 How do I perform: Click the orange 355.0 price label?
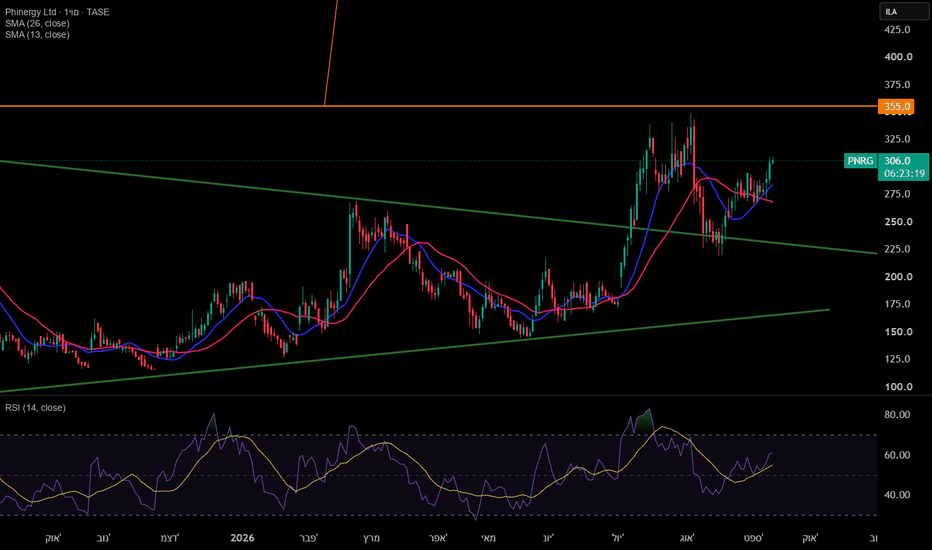(896, 106)
